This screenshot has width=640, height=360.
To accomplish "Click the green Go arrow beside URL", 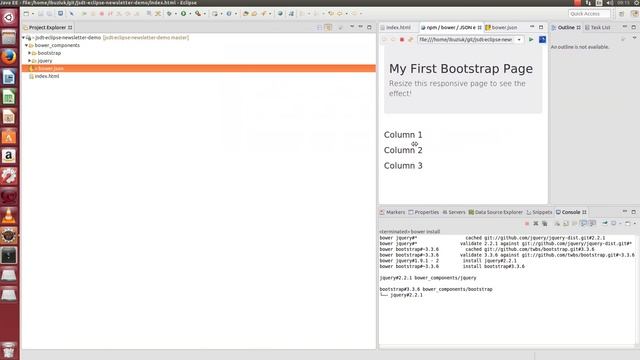I will [x=531, y=40].
